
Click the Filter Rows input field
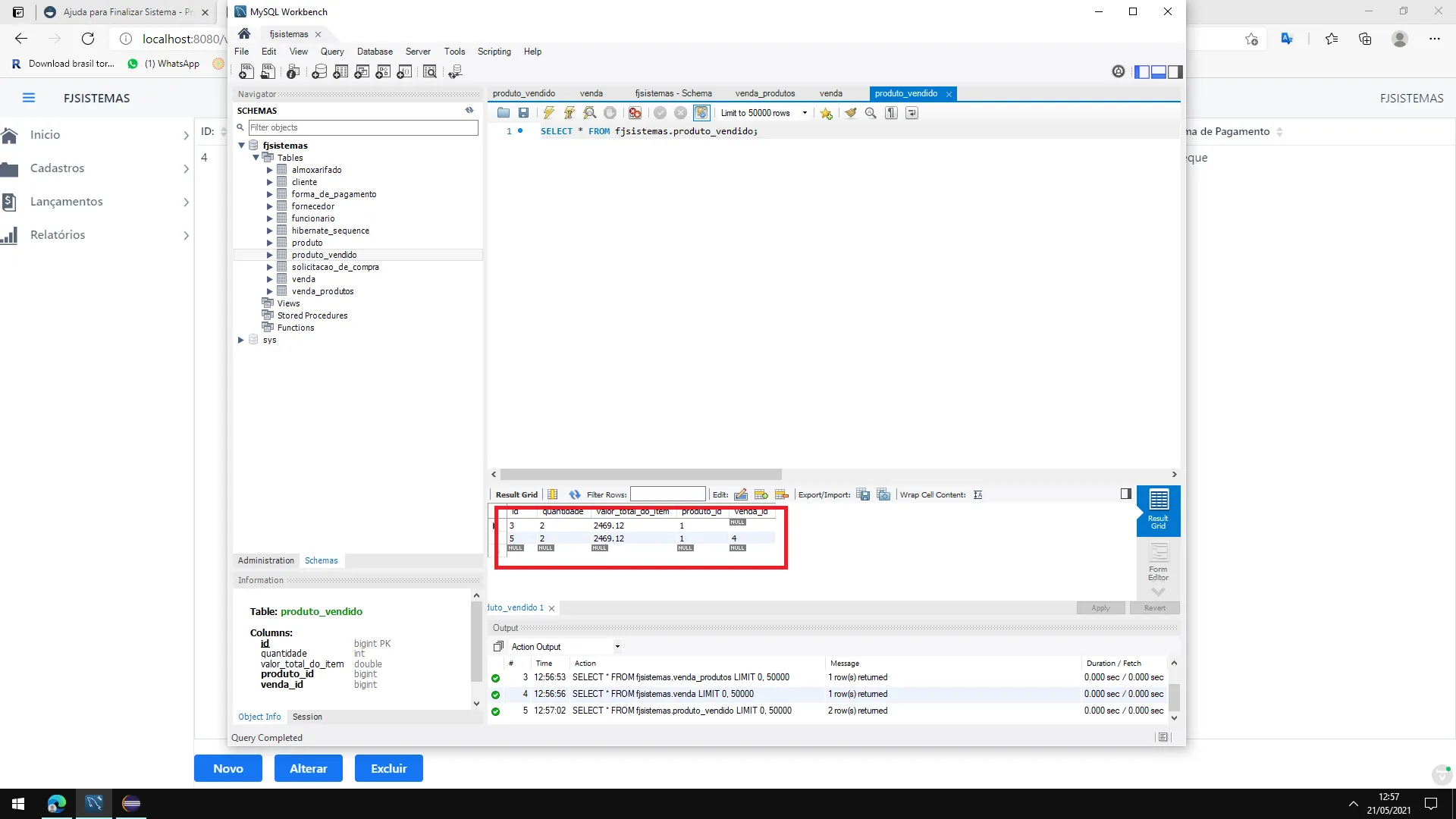[667, 494]
